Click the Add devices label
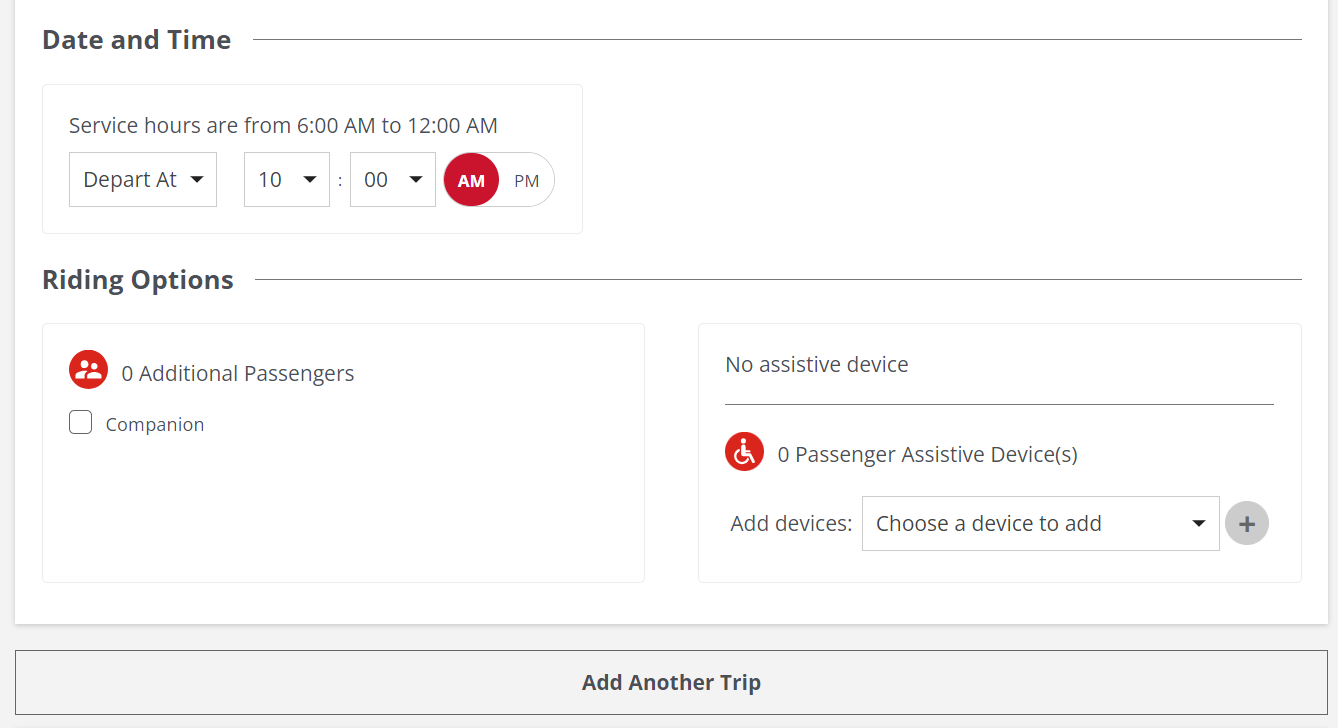The image size is (1338, 728). tap(791, 524)
